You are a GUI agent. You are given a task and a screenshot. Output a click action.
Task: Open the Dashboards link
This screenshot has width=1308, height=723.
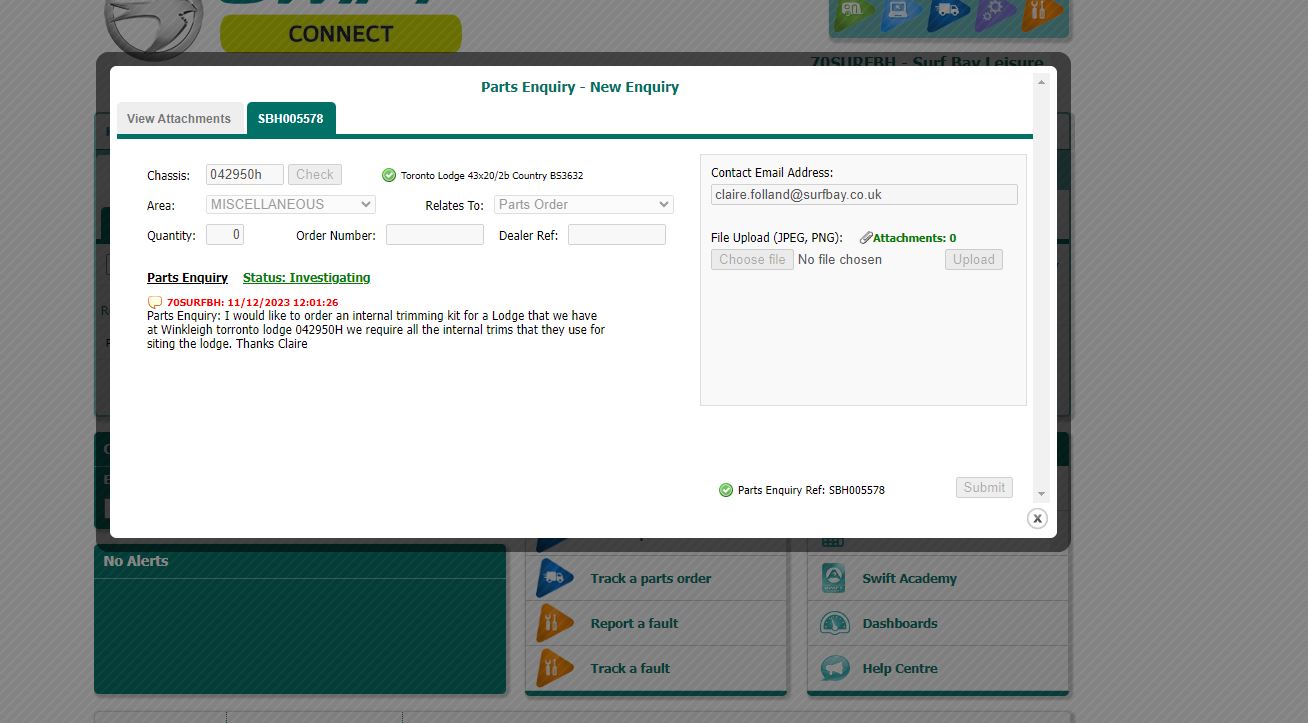click(x=900, y=623)
